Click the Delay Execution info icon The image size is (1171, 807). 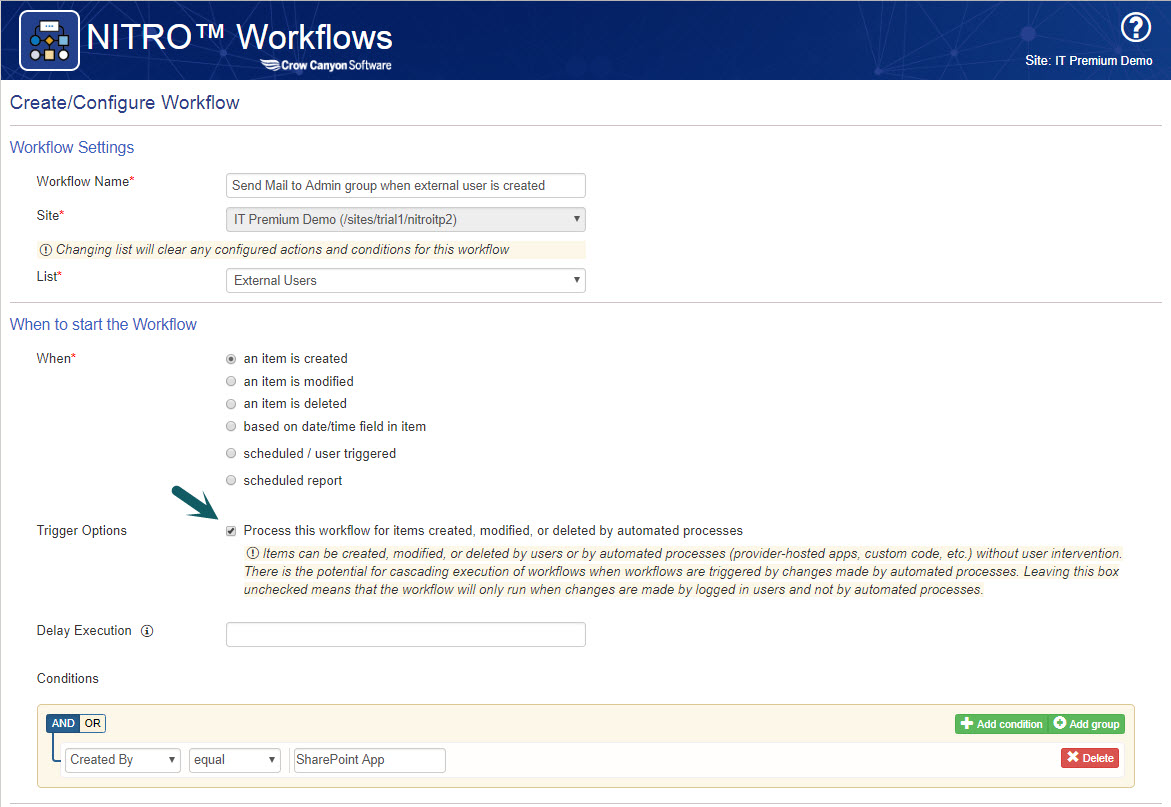[147, 631]
